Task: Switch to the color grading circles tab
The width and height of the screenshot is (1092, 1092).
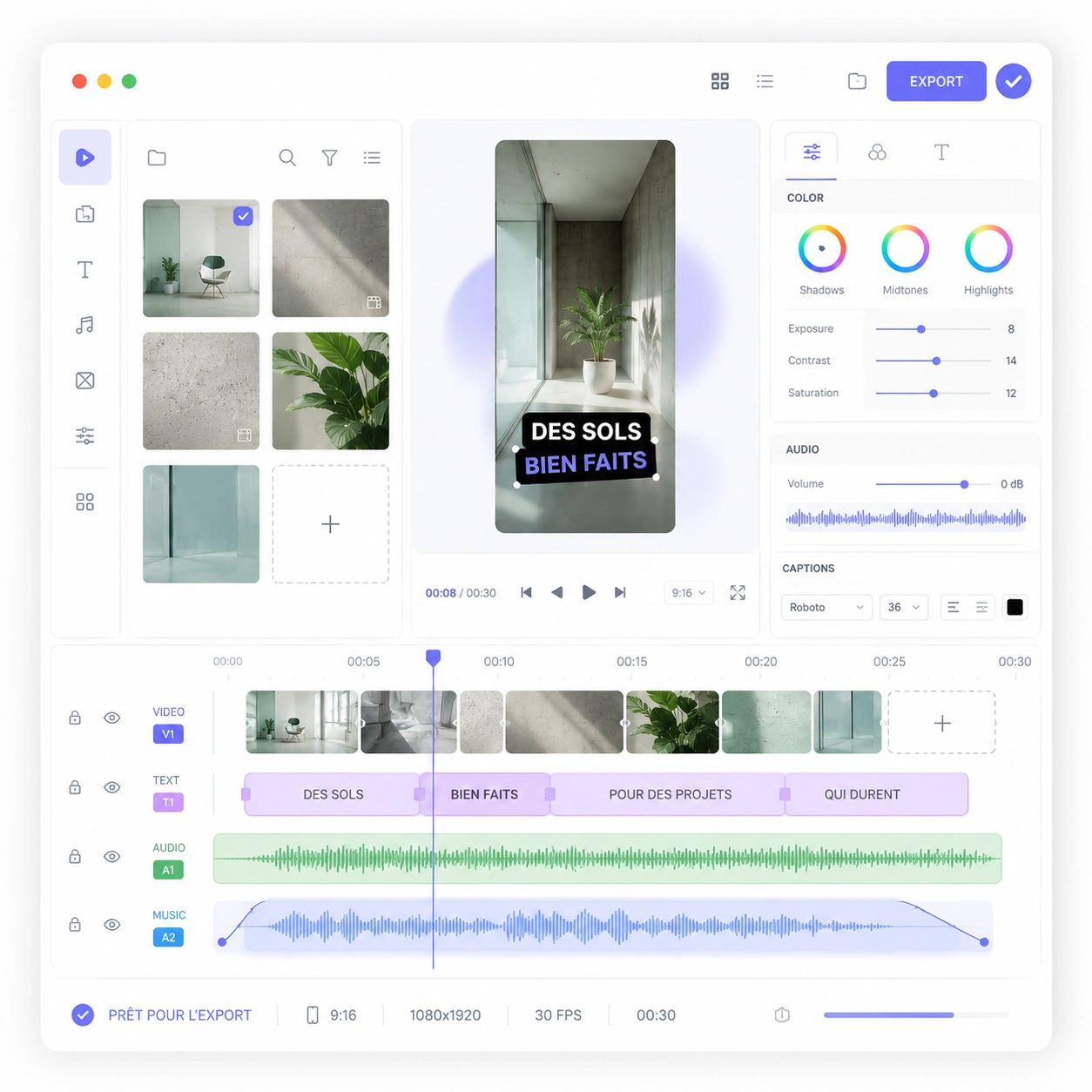Action: pyautogui.click(x=877, y=152)
